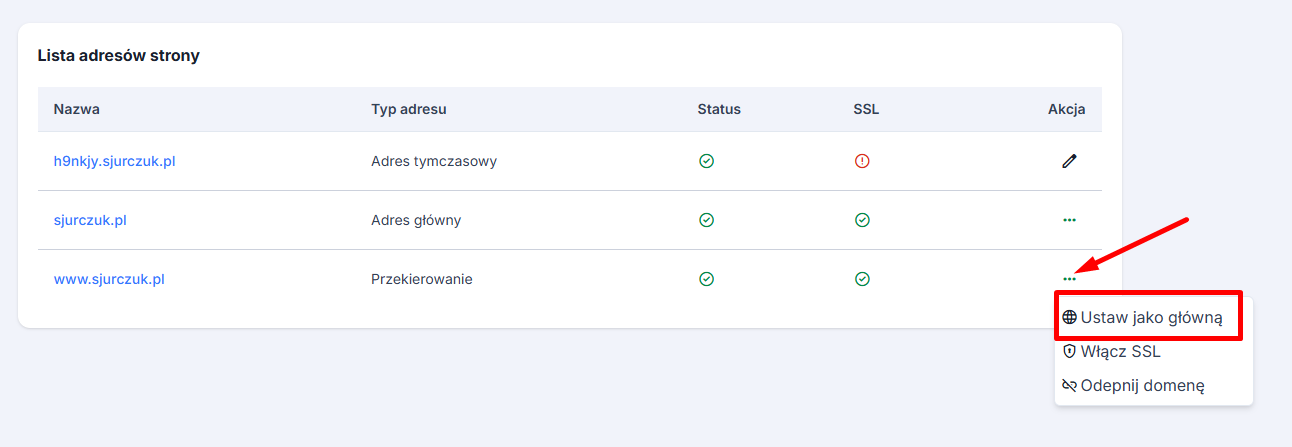
Task: Open three-dot menu for www.sjurczuk.pl row
Action: coord(1069,279)
